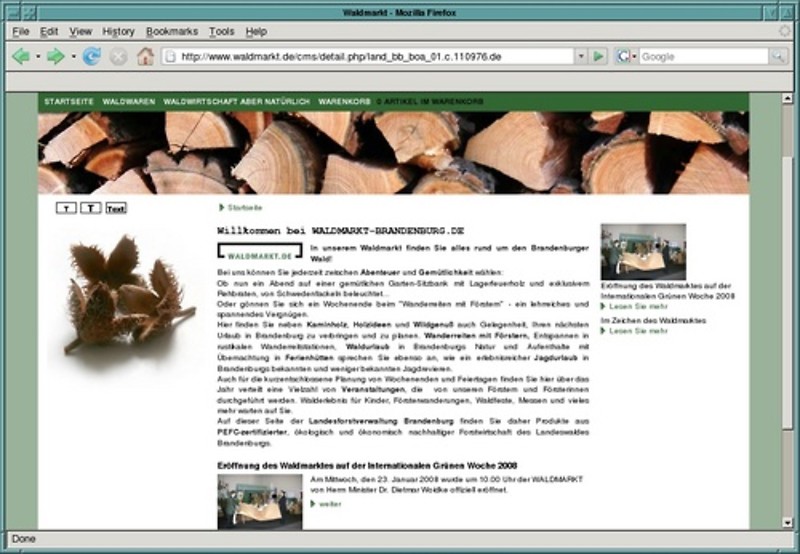Click the scrollbar up arrow
This screenshot has width=800, height=554.
pos(787,98)
